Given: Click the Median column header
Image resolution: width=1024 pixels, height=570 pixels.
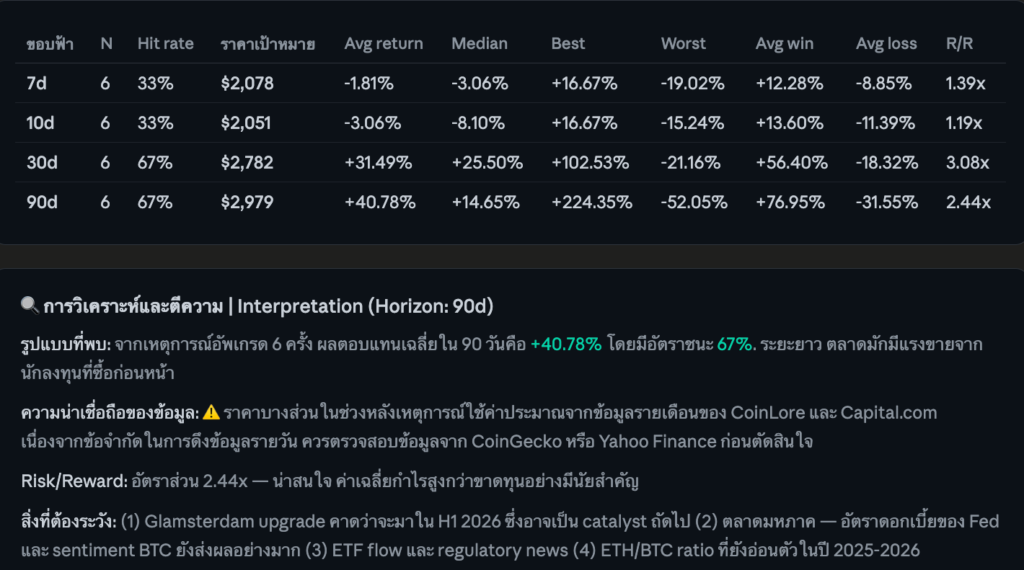Looking at the screenshot, I should 479,44.
